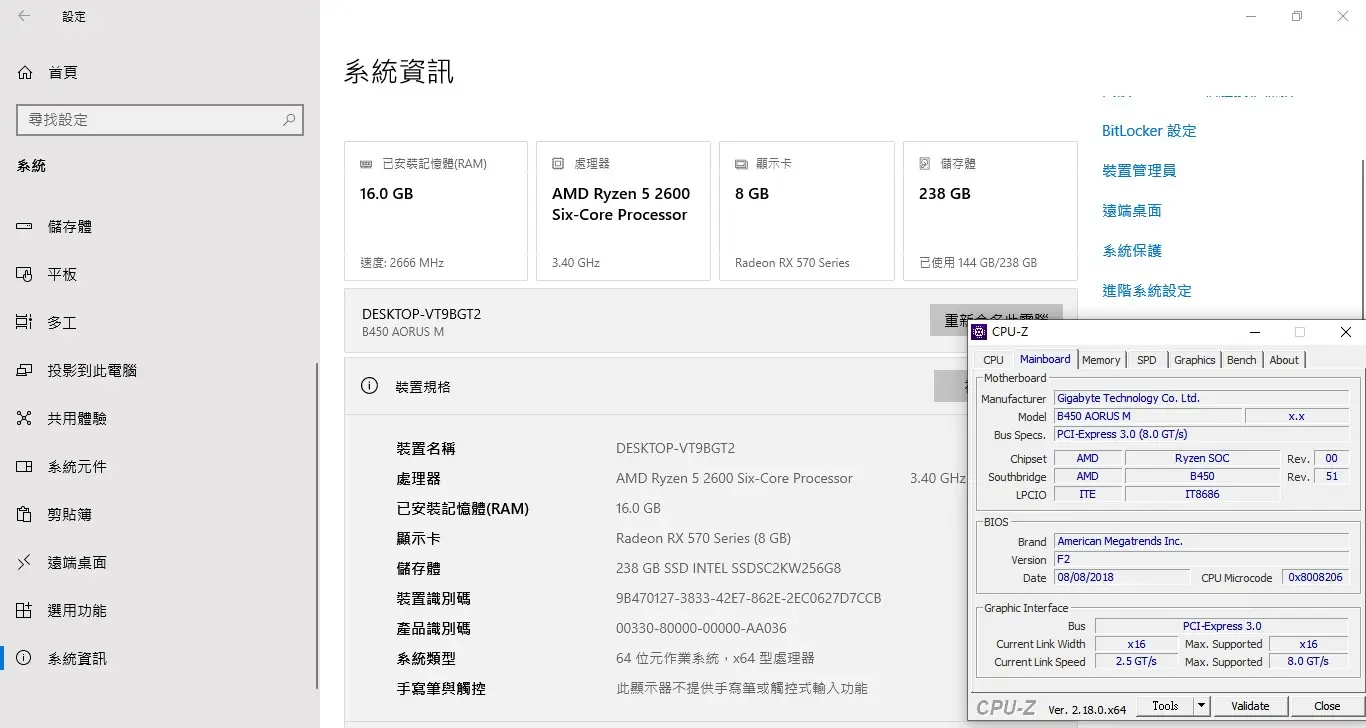Open Storage (儲存體) sidebar item
This screenshot has width=1366, height=728.
[x=69, y=227]
